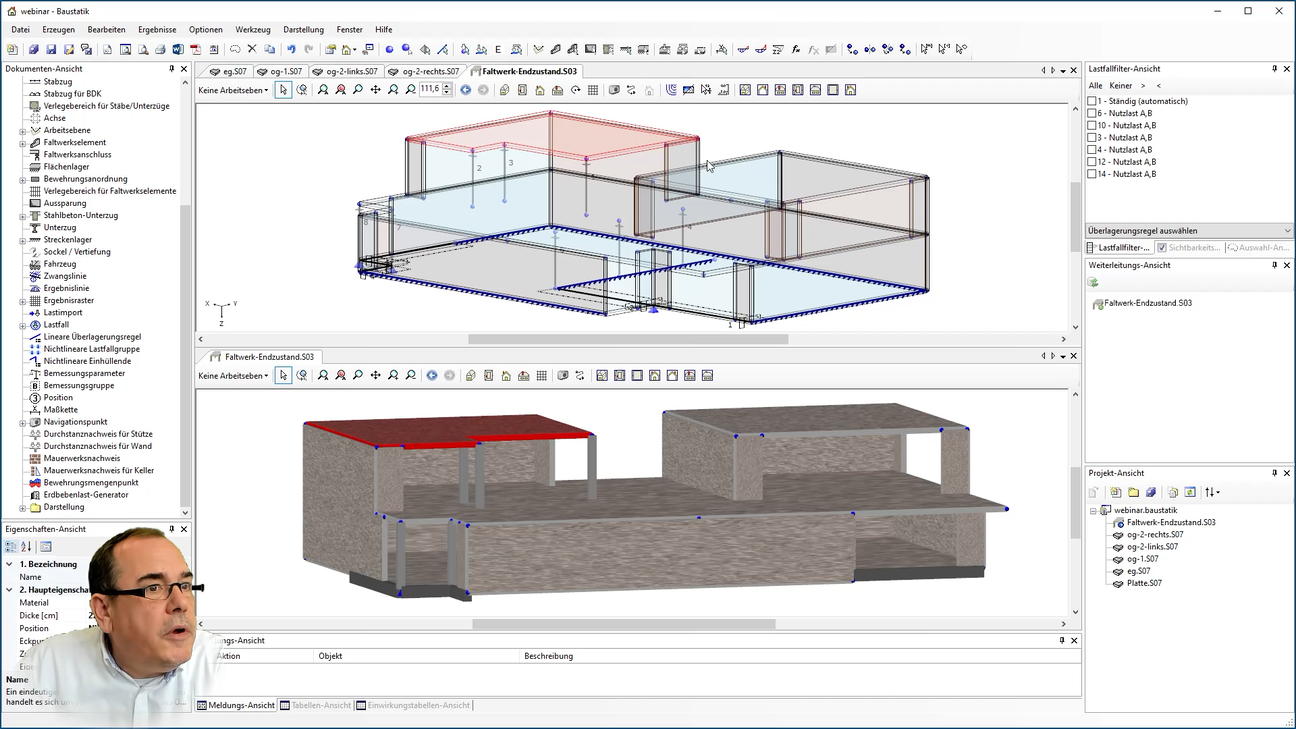The image size is (1296, 729).
Task: Open the 'Keine Arbeitsebene' dropdown in the upper view
Action: coord(233,90)
